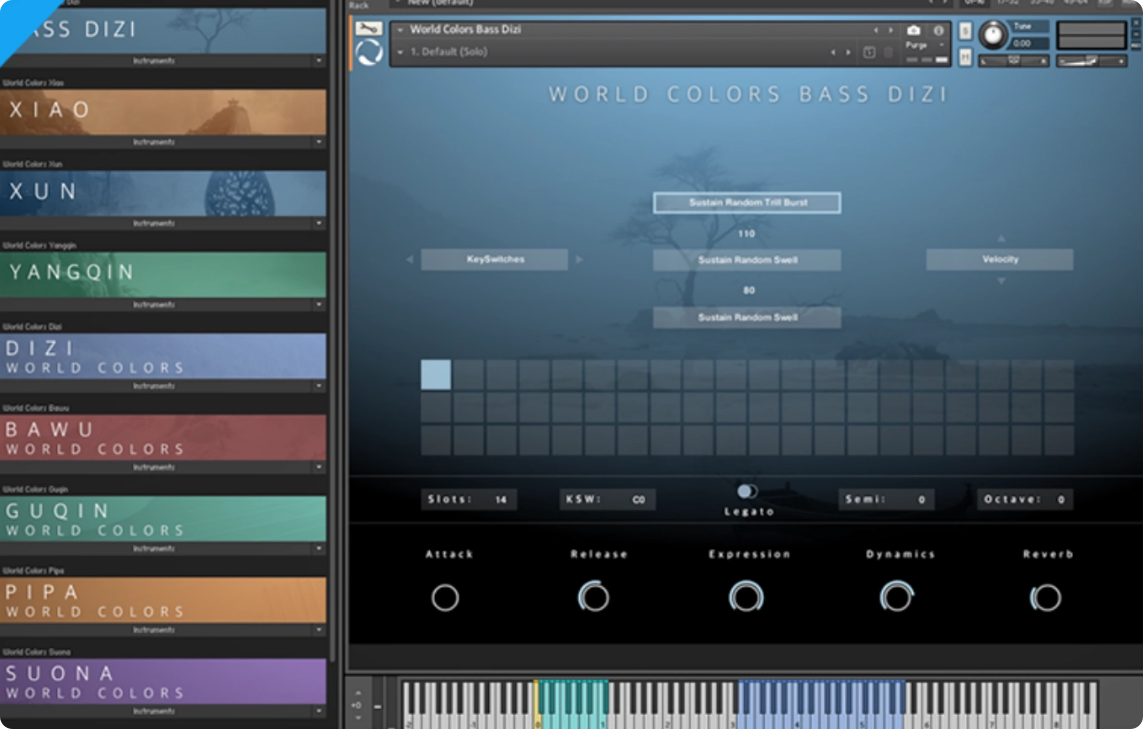1143x729 pixels.
Task: Open the Xun library banner
Action: 163,192
